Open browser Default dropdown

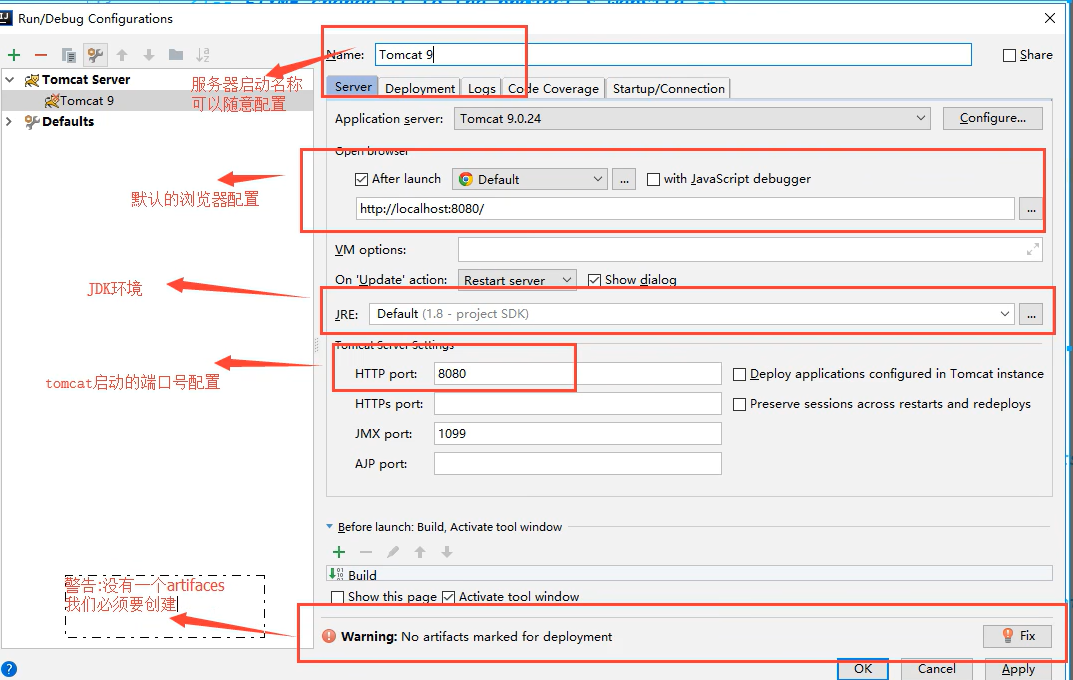pos(530,179)
